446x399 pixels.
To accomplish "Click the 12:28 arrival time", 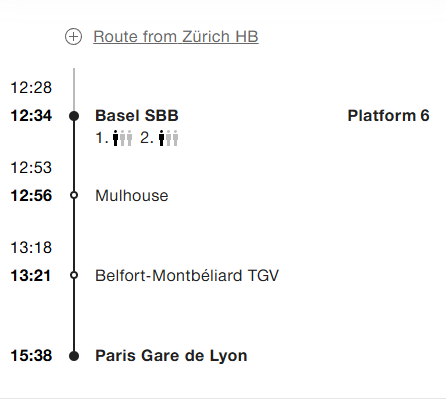I will pyautogui.click(x=31, y=88).
